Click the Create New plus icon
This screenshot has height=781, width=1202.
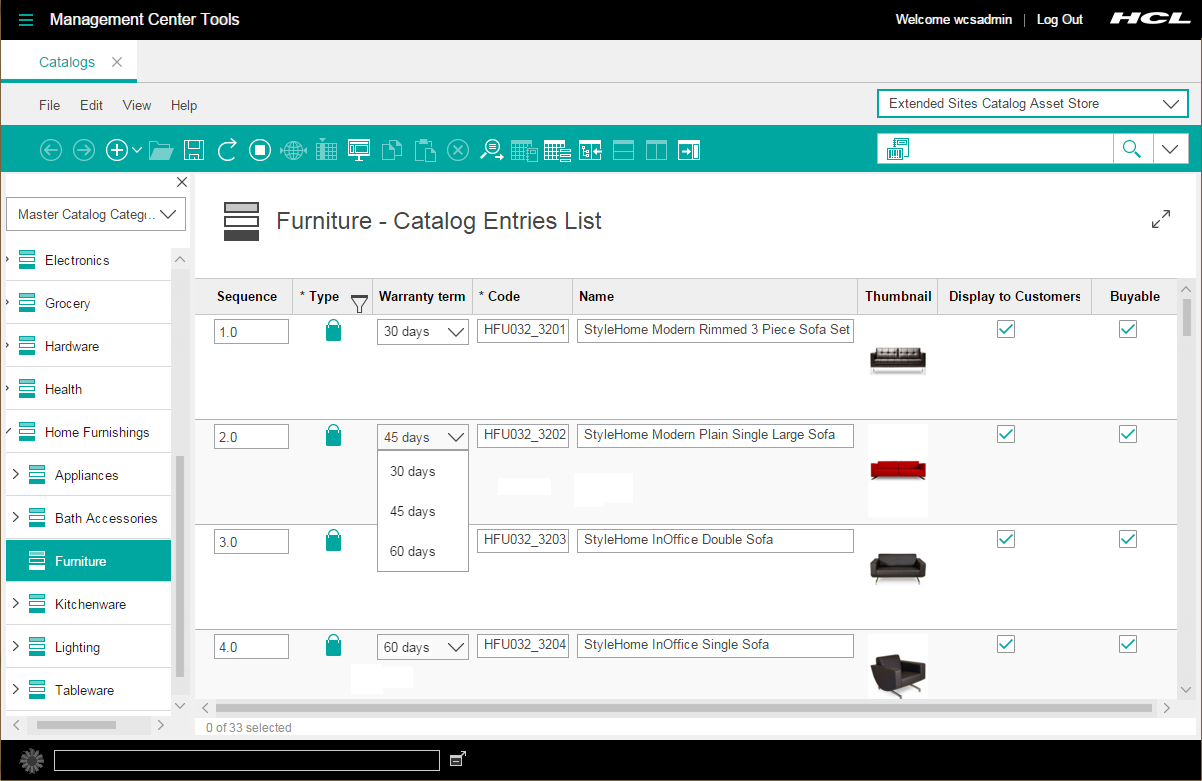[117, 150]
